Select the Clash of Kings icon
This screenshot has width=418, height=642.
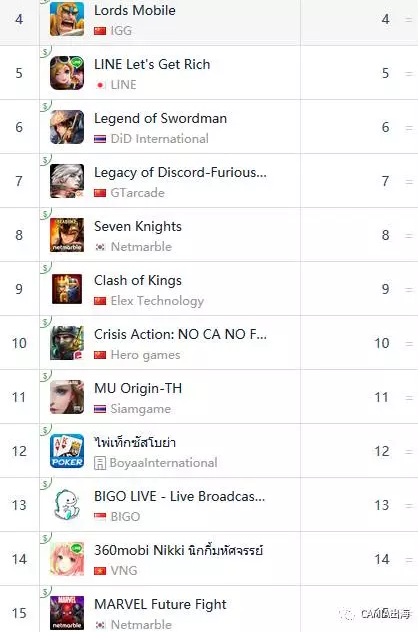pyautogui.click(x=67, y=289)
